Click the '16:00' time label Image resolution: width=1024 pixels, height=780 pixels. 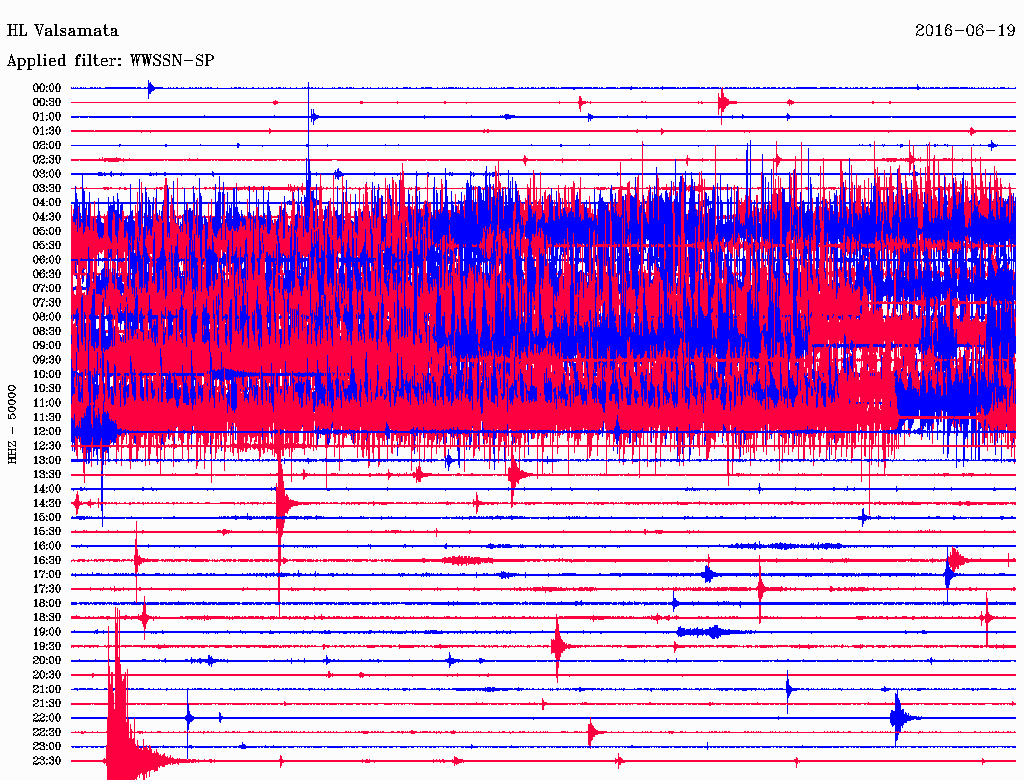47,546
